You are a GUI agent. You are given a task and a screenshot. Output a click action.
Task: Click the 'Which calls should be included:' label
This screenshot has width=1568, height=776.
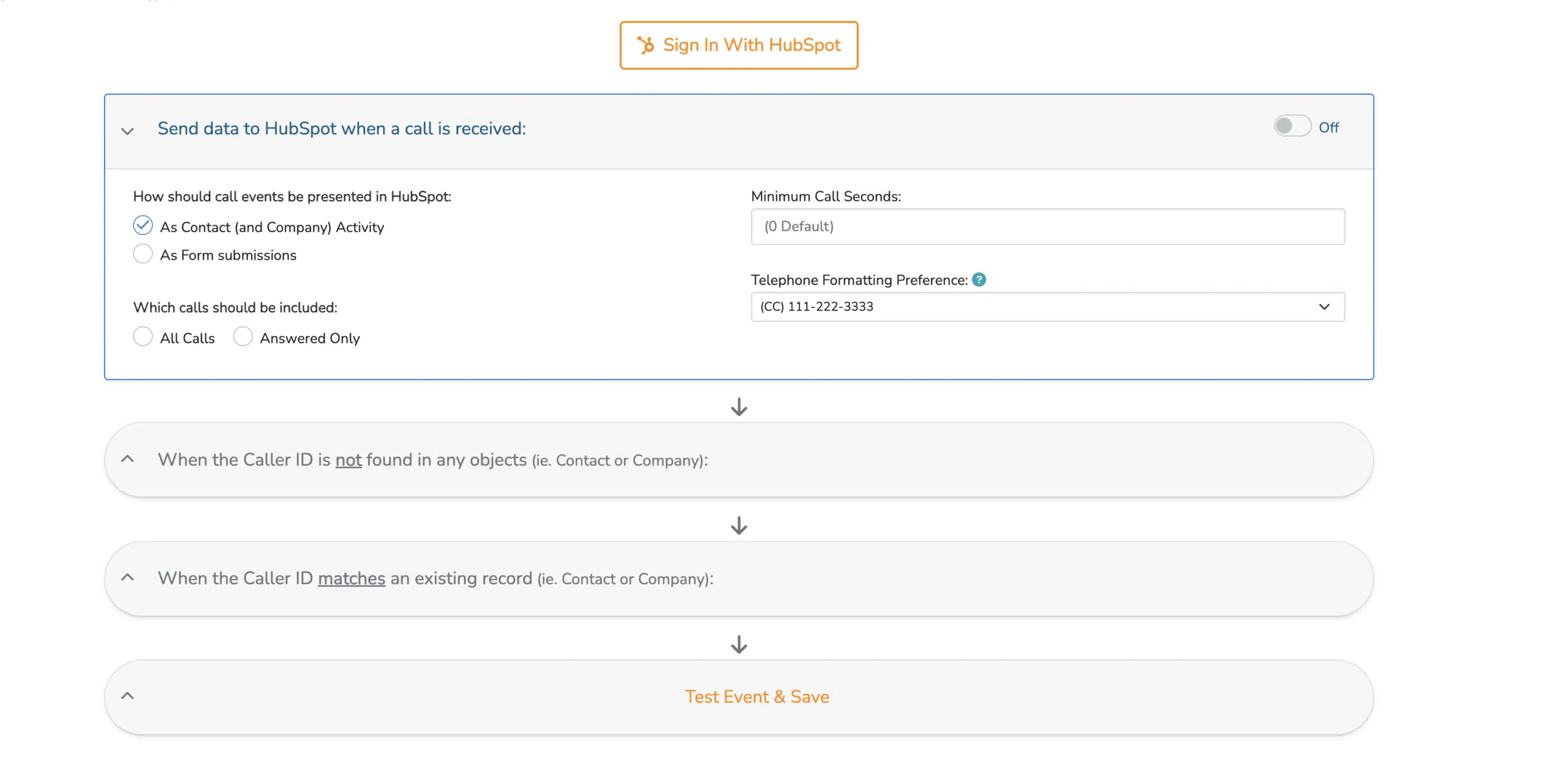pyautogui.click(x=235, y=307)
